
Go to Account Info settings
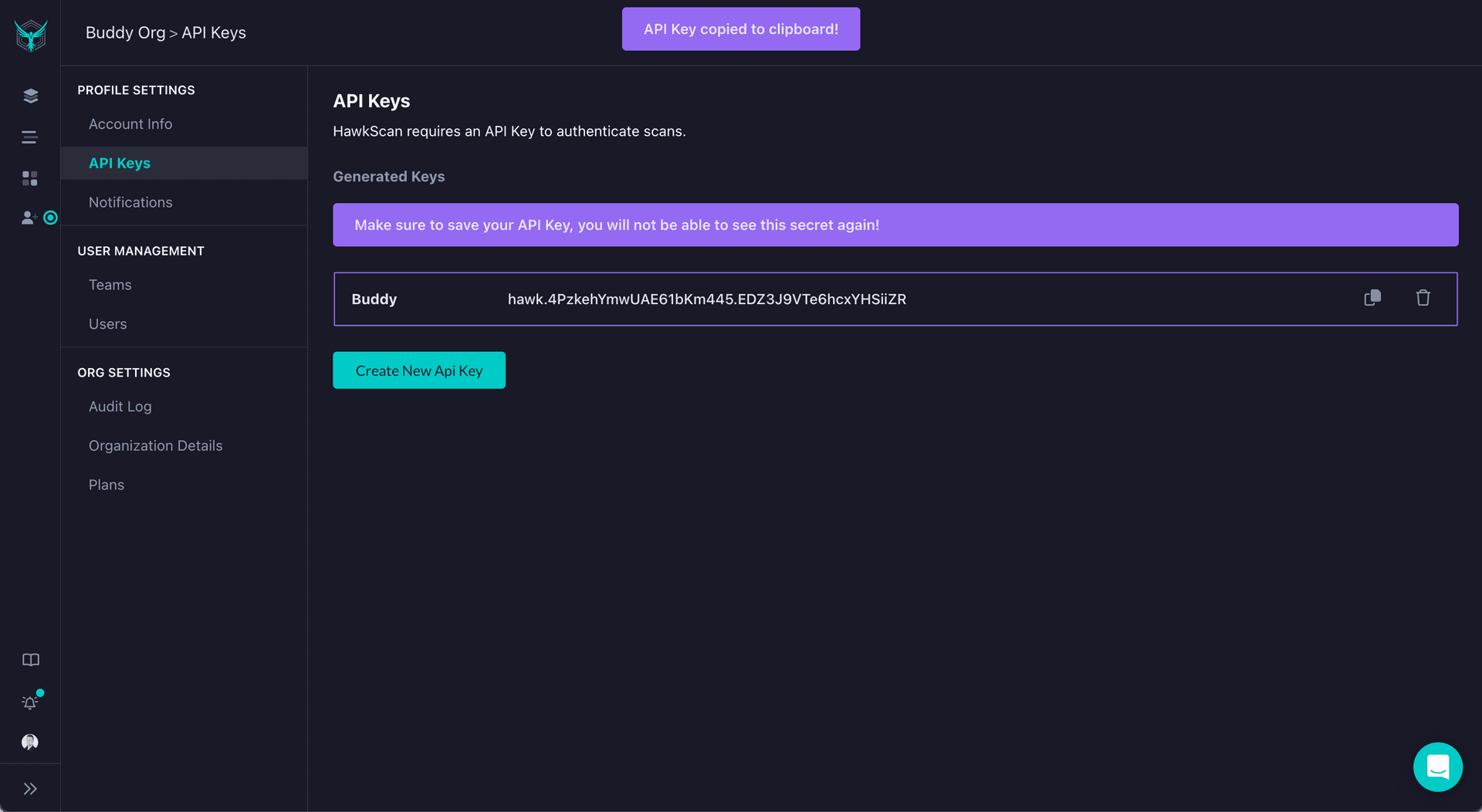pos(130,124)
